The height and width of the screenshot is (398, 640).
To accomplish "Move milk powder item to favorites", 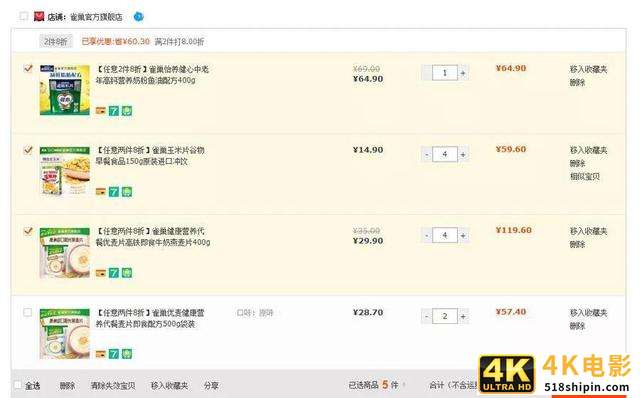I will (x=589, y=69).
